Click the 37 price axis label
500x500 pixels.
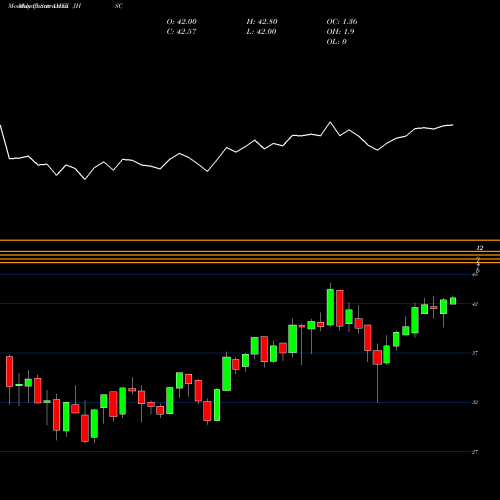(x=475, y=353)
